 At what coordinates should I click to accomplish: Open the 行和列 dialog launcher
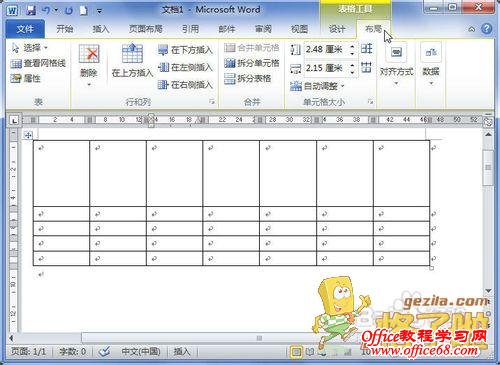[212, 101]
